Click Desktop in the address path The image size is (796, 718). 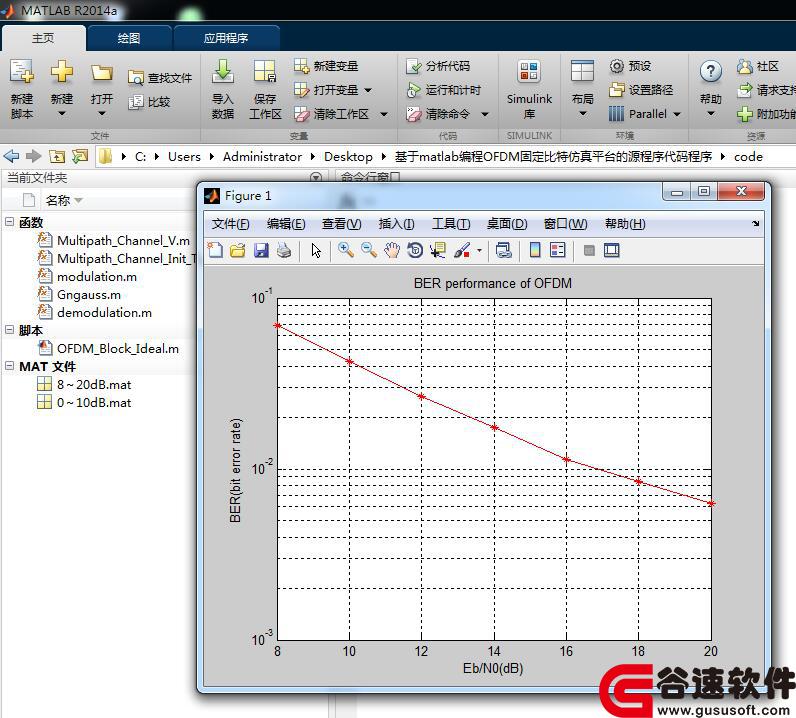348,156
